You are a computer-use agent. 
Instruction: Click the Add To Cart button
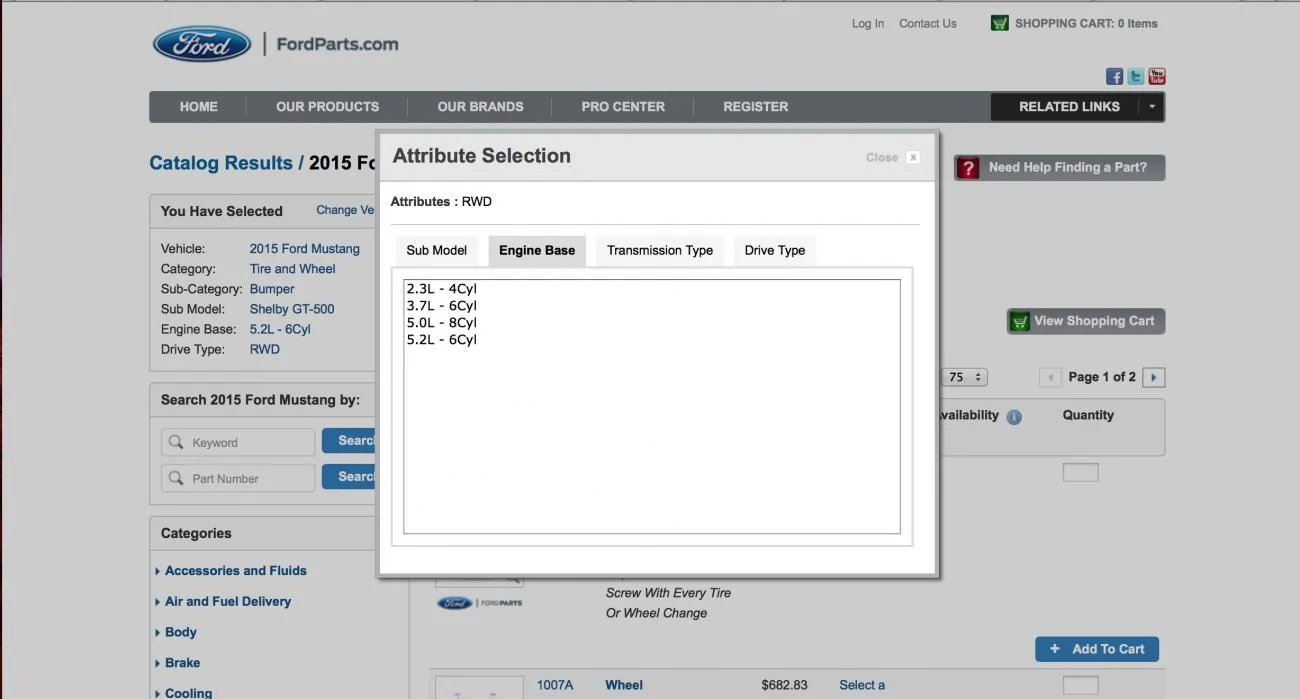click(1097, 649)
